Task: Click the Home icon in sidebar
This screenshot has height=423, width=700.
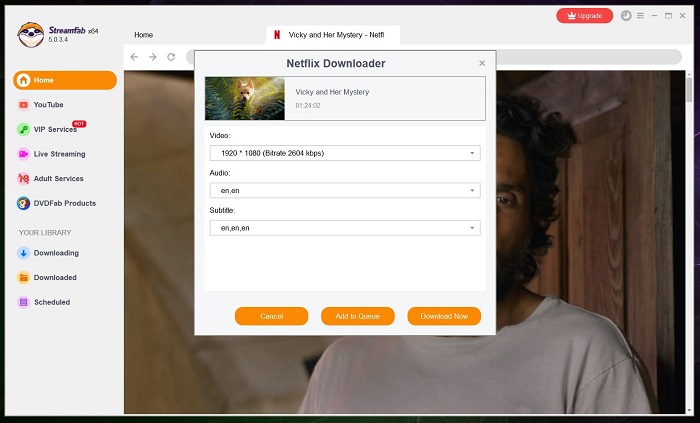Action: (23, 80)
